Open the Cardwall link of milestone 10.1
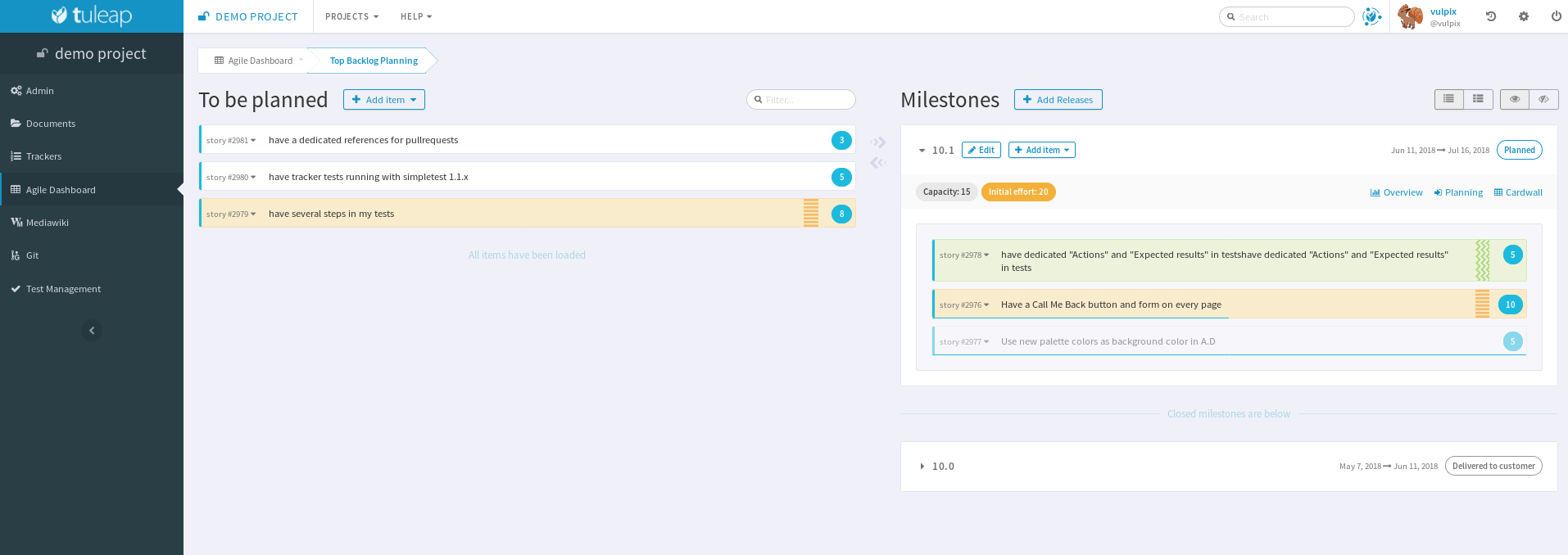This screenshot has height=555, width=1568. pos(1518,192)
